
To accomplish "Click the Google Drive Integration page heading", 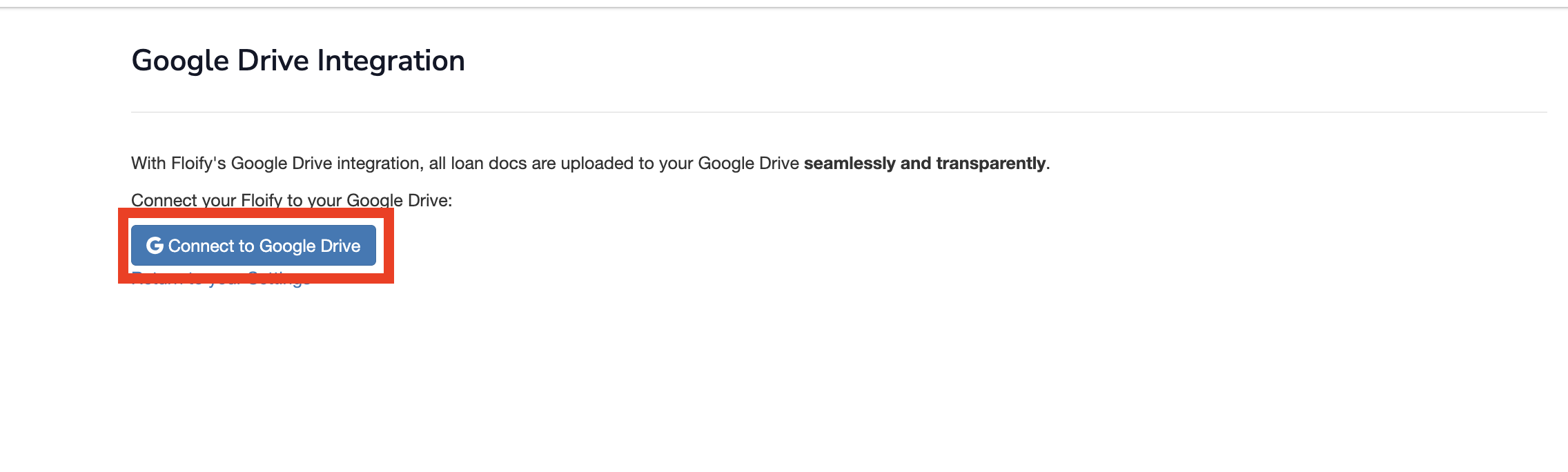I will point(297,61).
